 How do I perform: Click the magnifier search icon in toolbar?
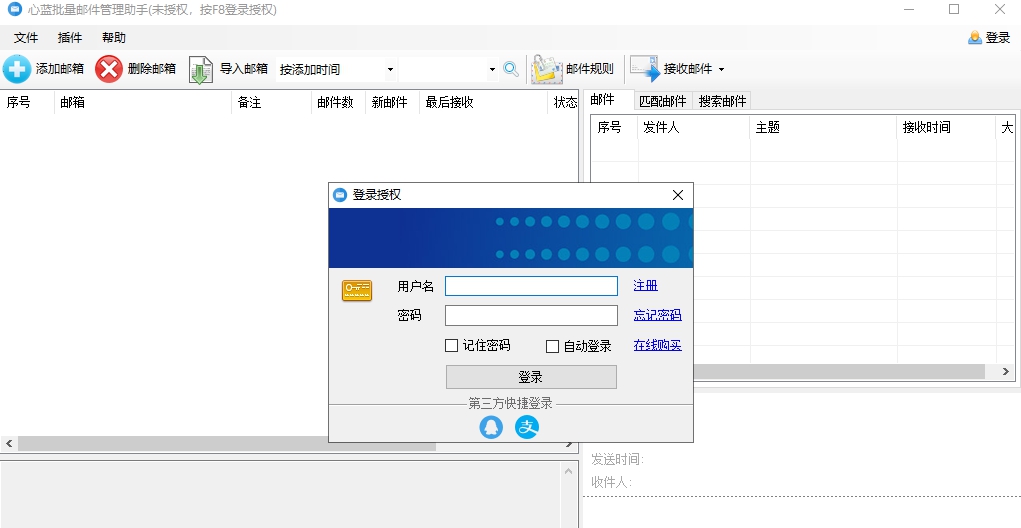(511, 69)
